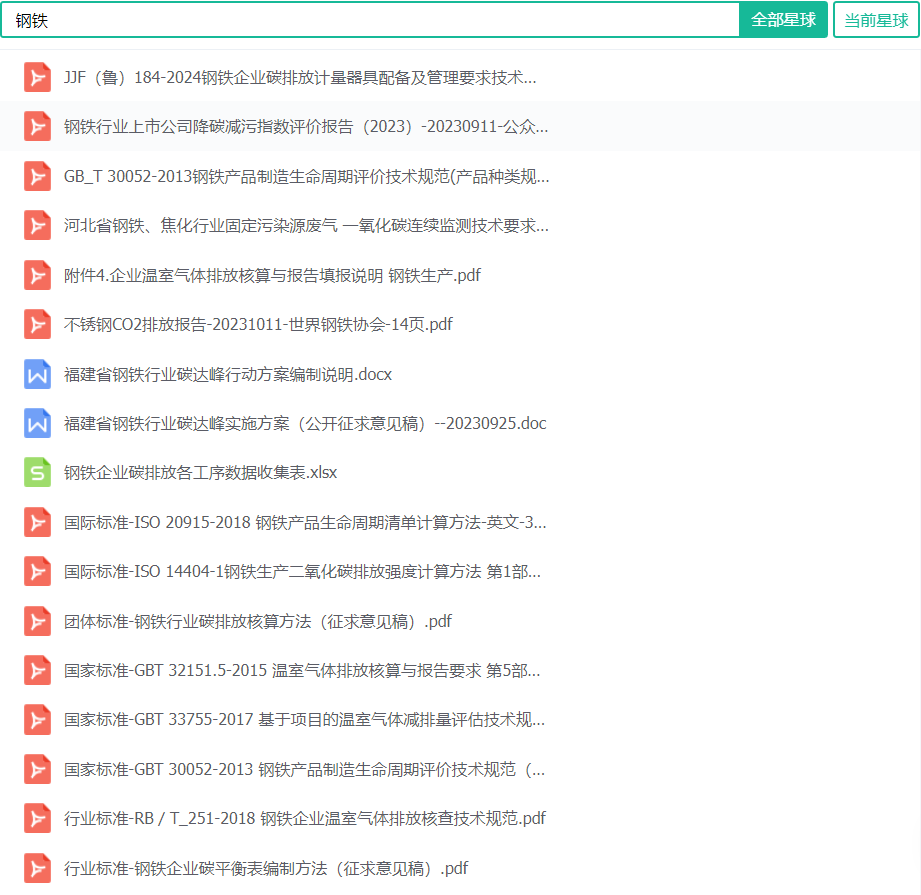This screenshot has width=921, height=895.
Task: Open 不锈钢CO2排放报告-20231011-世界钢铁协会-14页.pdf
Action: click(x=258, y=325)
